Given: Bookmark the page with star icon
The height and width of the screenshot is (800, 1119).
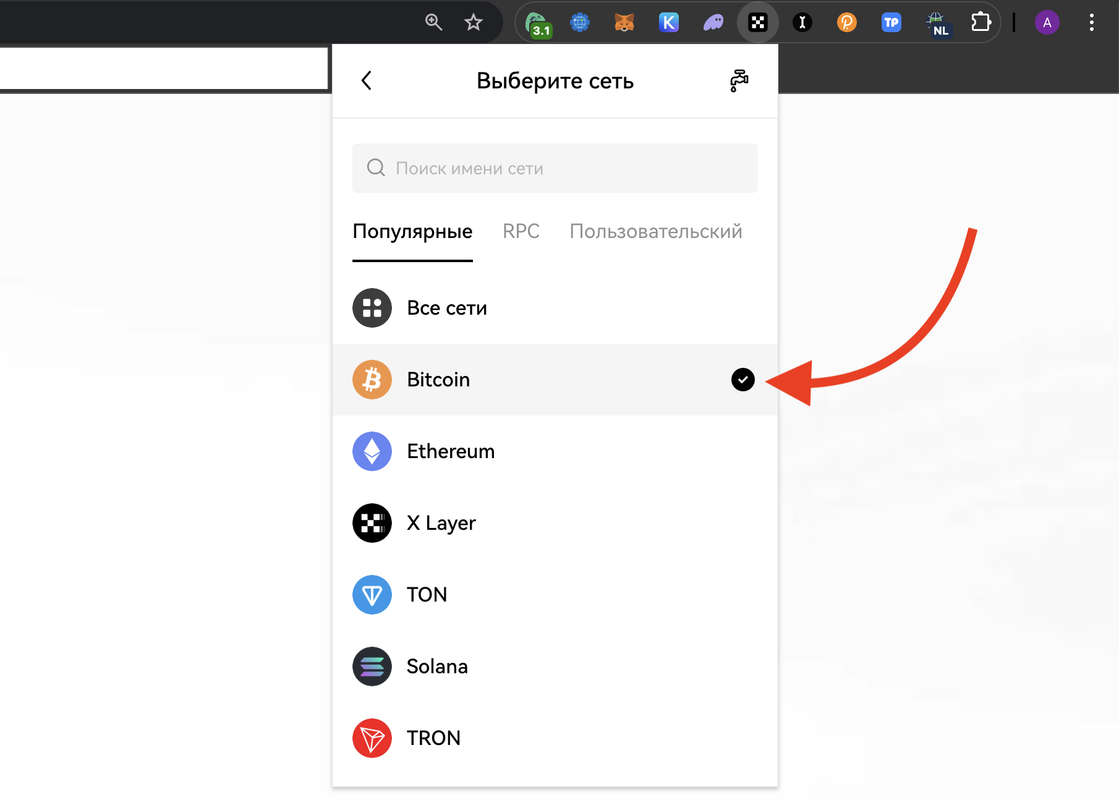Looking at the screenshot, I should click(473, 23).
